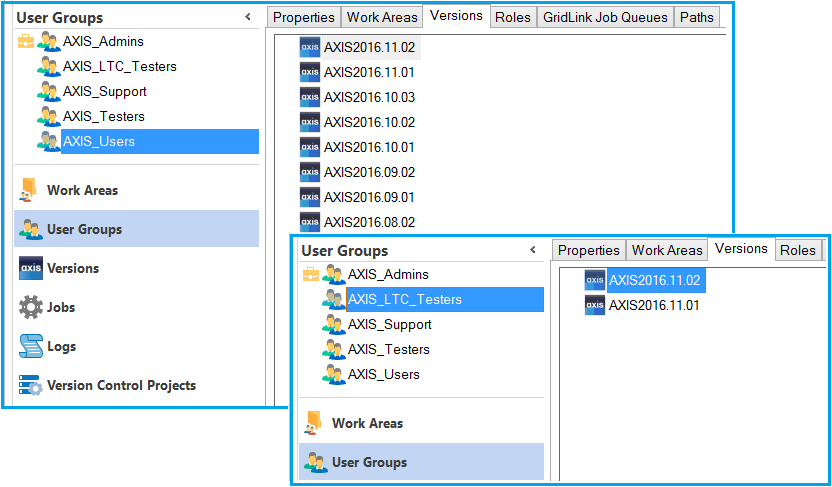Go to User Groups section in front window
The image size is (832, 487).
pos(421,462)
